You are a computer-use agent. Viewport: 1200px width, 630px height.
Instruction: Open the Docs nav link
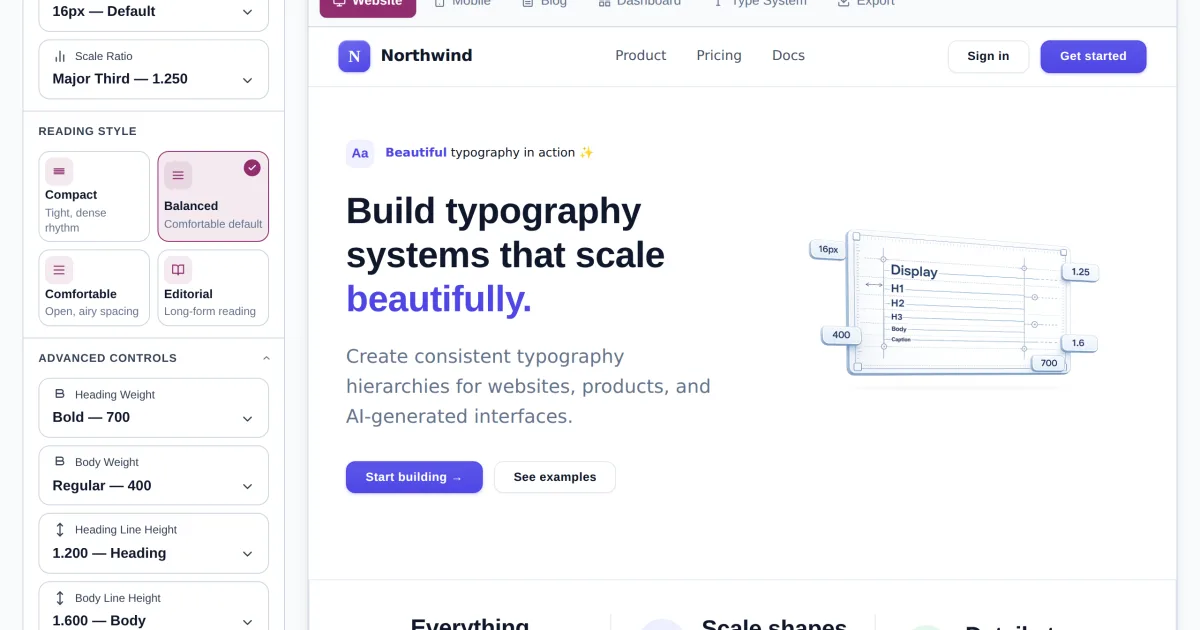(788, 56)
